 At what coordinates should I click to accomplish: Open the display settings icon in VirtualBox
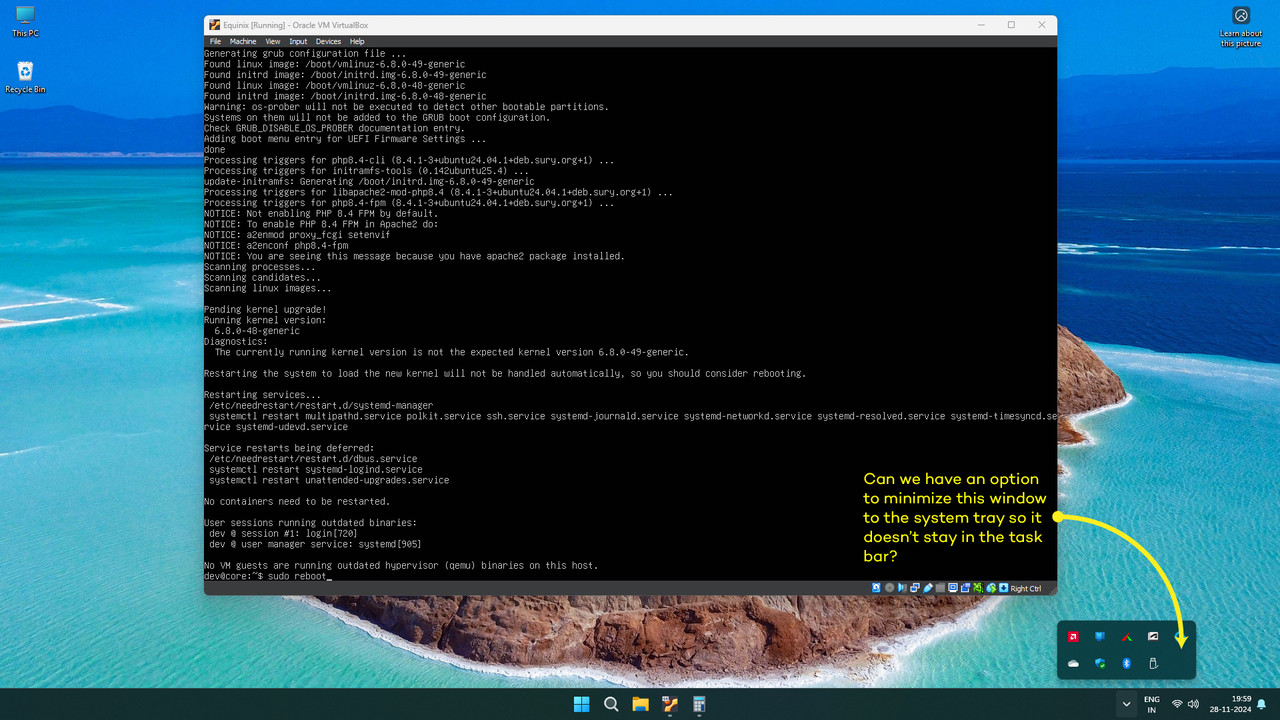point(953,588)
